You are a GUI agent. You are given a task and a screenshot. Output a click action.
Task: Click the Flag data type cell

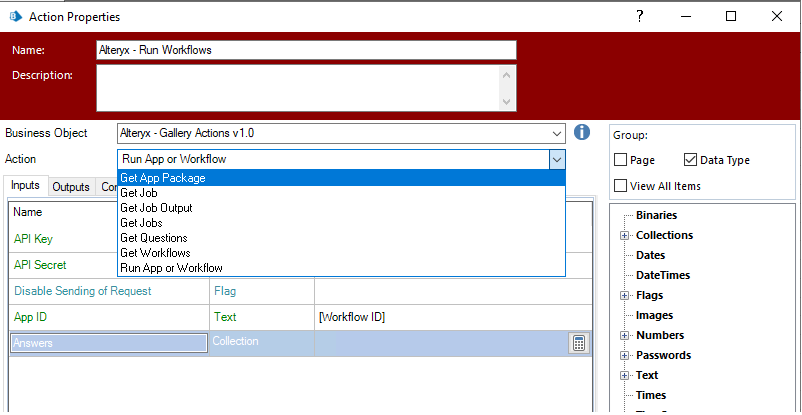pos(262,291)
